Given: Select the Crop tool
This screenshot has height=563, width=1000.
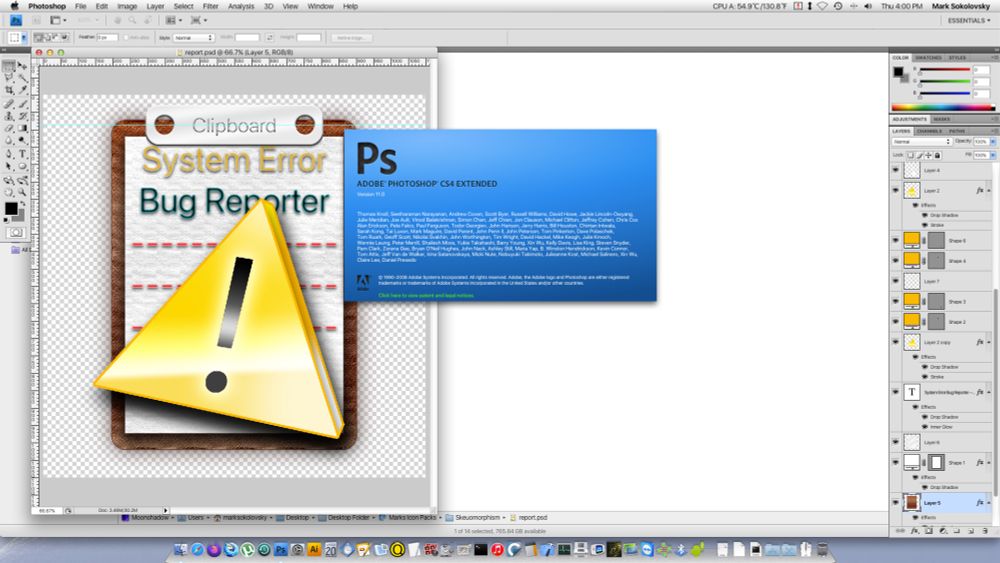Looking at the screenshot, I should pyautogui.click(x=9, y=91).
